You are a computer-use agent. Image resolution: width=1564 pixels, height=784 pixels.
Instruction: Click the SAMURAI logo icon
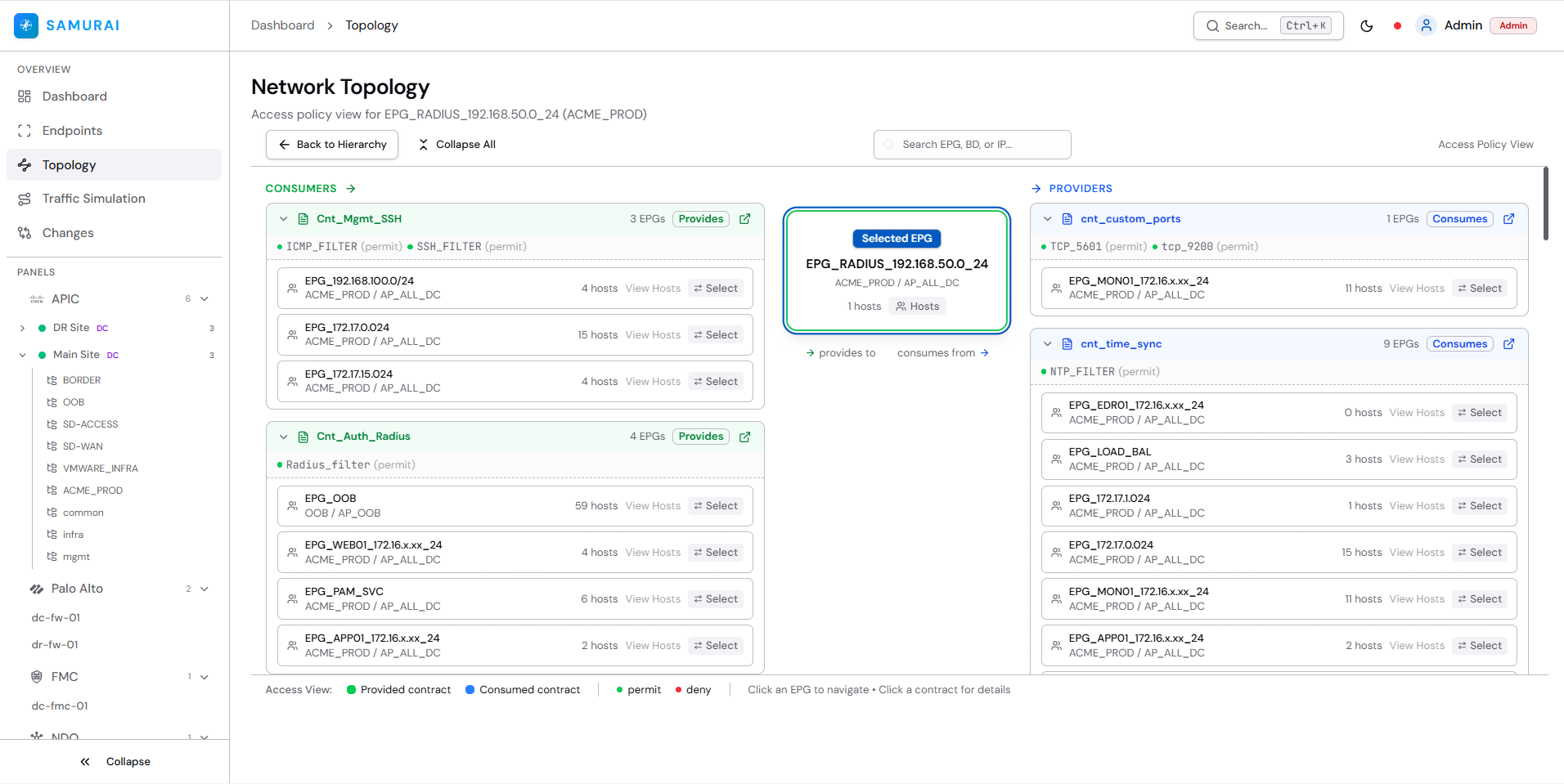[x=25, y=25]
